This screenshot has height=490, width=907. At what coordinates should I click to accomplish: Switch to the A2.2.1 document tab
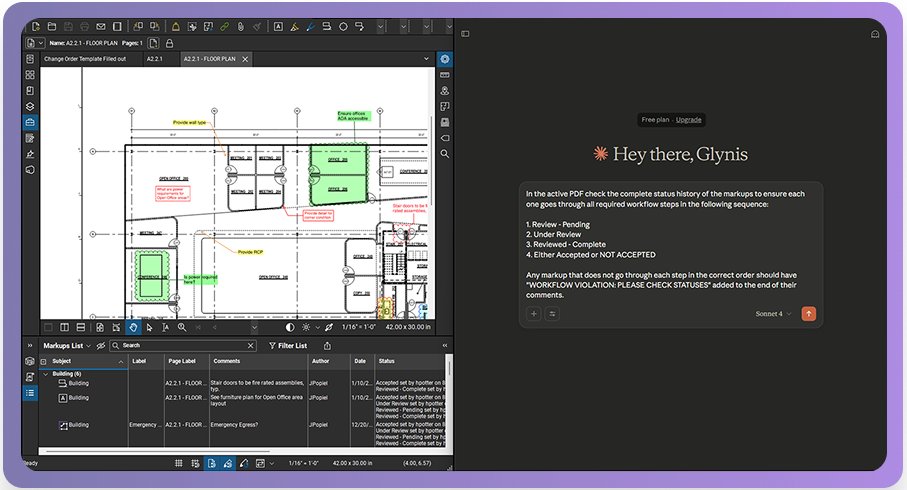[x=156, y=59]
